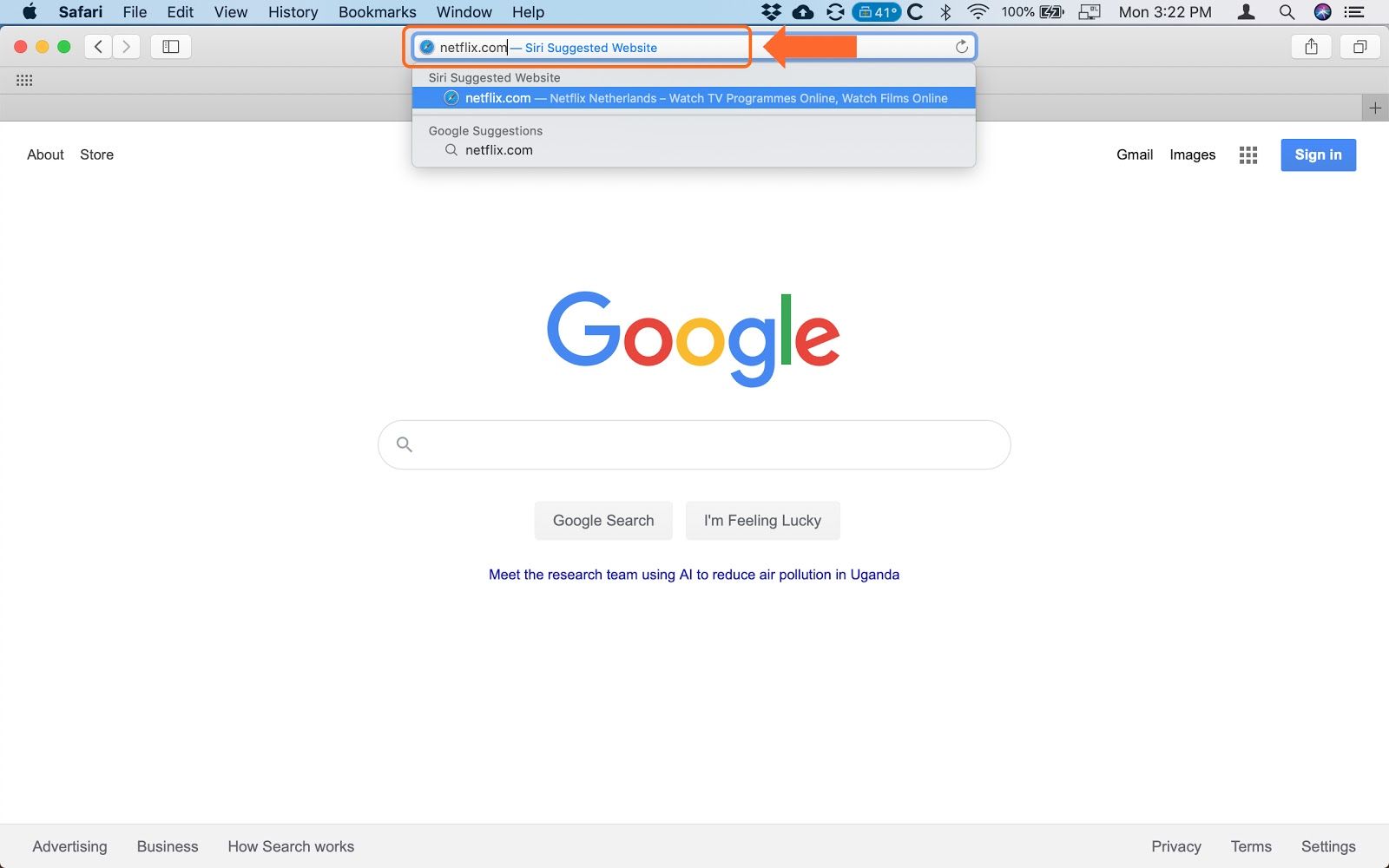The width and height of the screenshot is (1389, 868).
Task: Click the menu bar clock Mon 3:22 PM
Action: 1165,12
